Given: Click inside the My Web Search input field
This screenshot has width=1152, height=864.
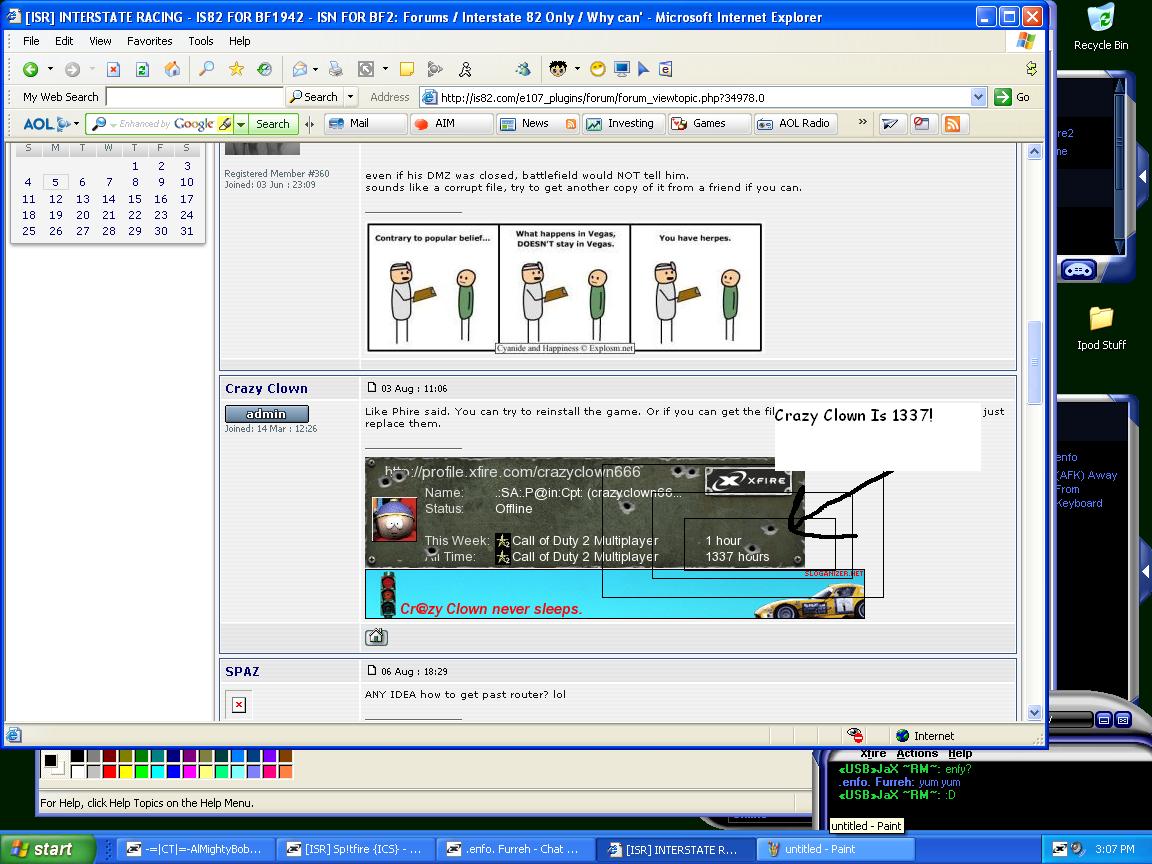Looking at the screenshot, I should click(x=195, y=96).
